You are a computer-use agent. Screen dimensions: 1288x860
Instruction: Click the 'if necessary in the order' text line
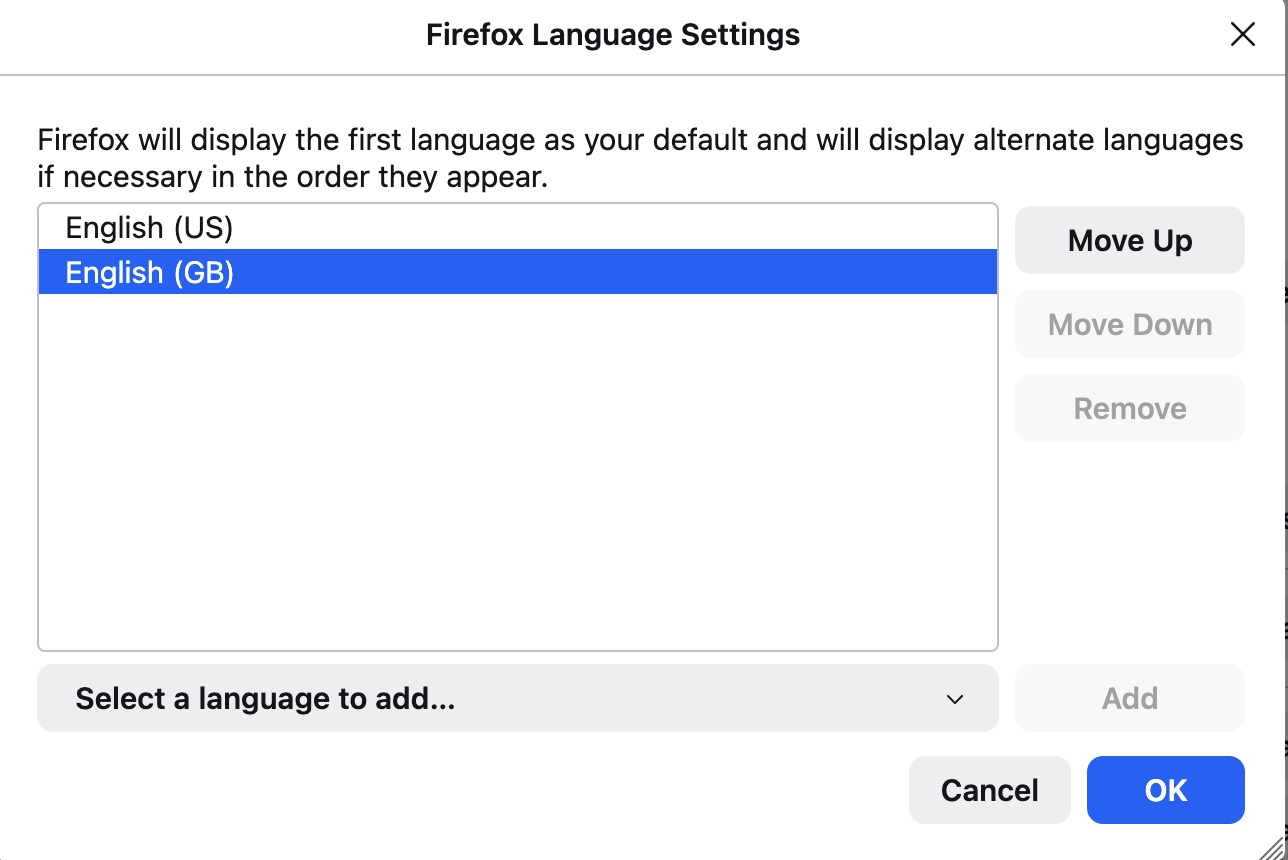pos(294,180)
